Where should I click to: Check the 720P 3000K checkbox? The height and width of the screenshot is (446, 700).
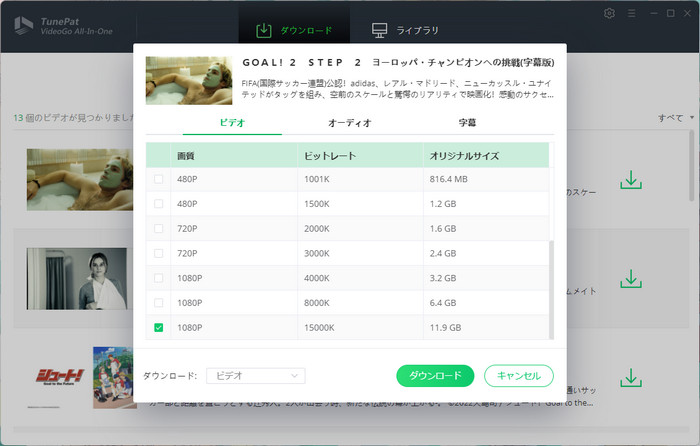click(x=158, y=253)
